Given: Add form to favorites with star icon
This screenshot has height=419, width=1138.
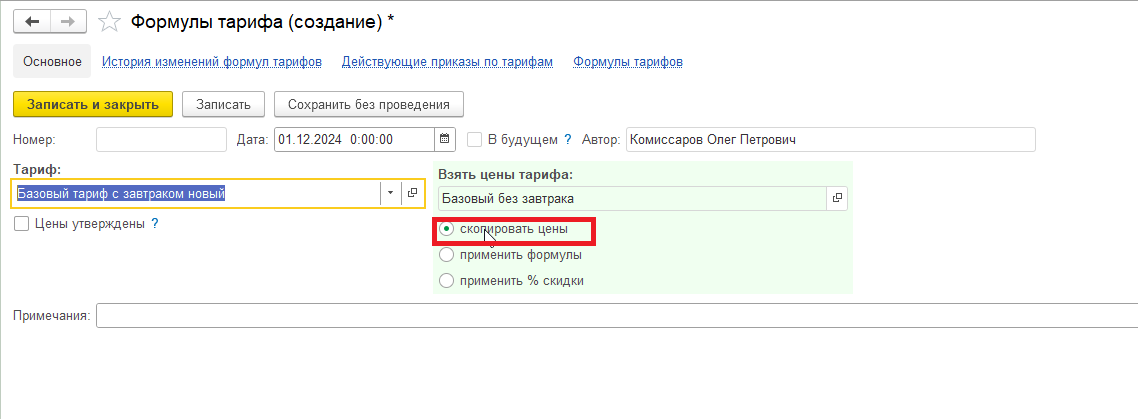Looking at the screenshot, I should (x=109, y=22).
